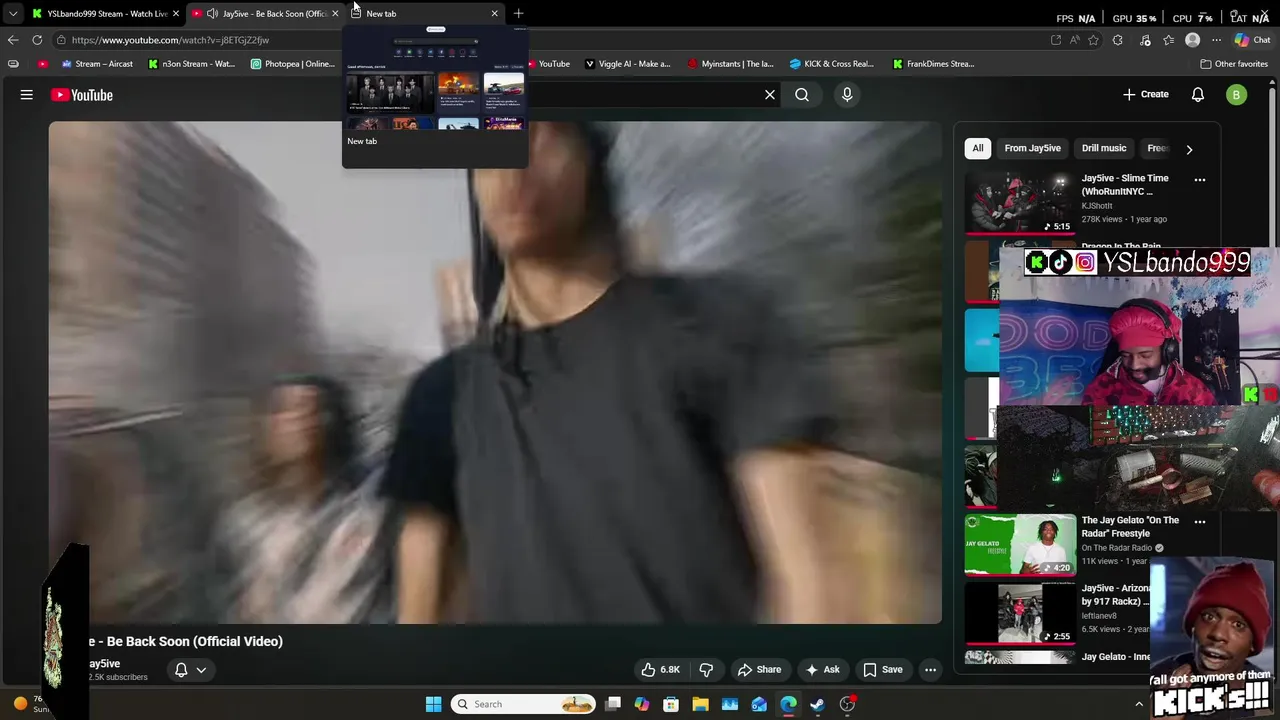The image size is (1280, 720).
Task: Open browser Settings and more ellipsis
Action: click(x=1216, y=40)
